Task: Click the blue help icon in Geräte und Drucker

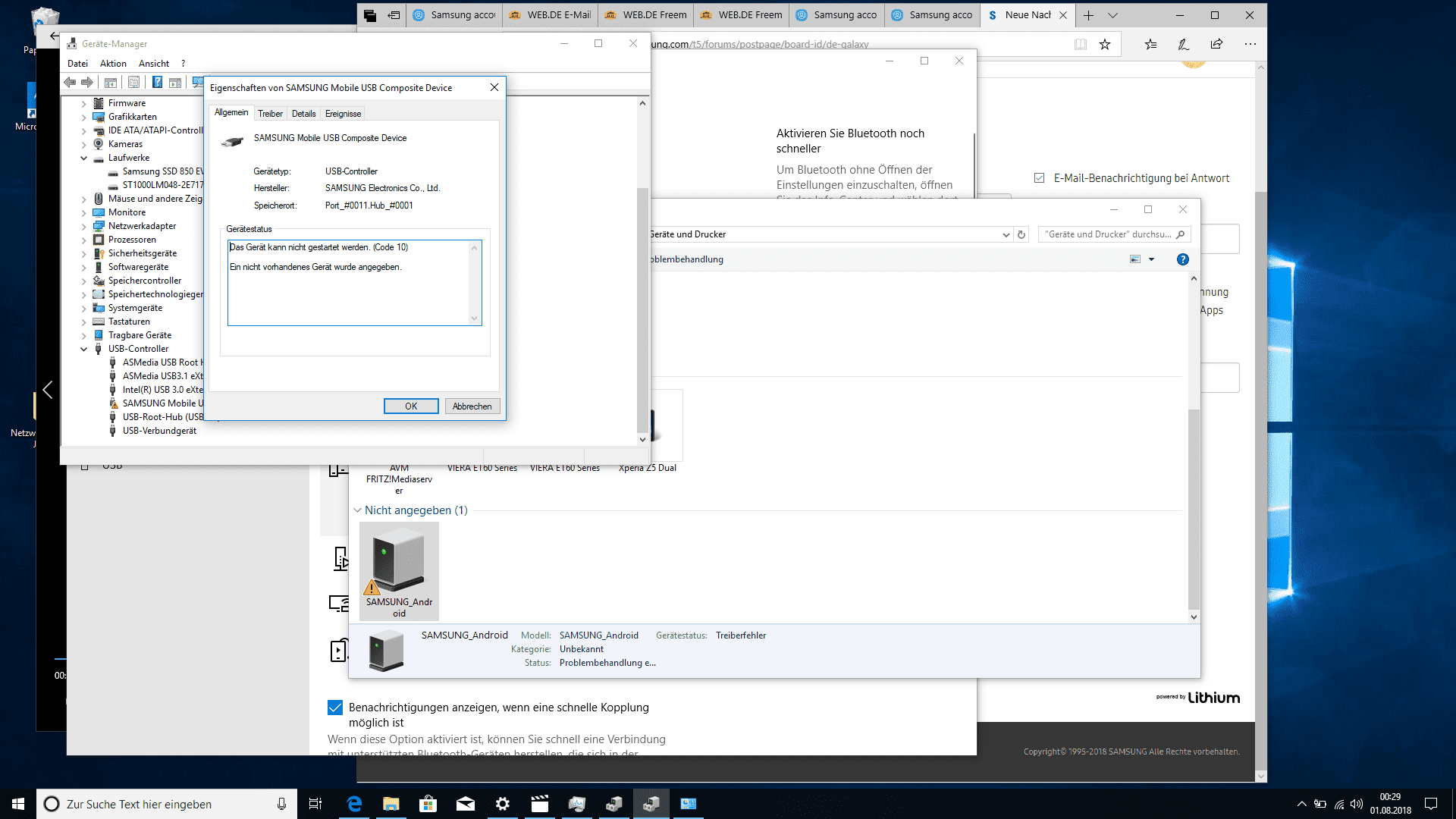Action: coord(1182,259)
